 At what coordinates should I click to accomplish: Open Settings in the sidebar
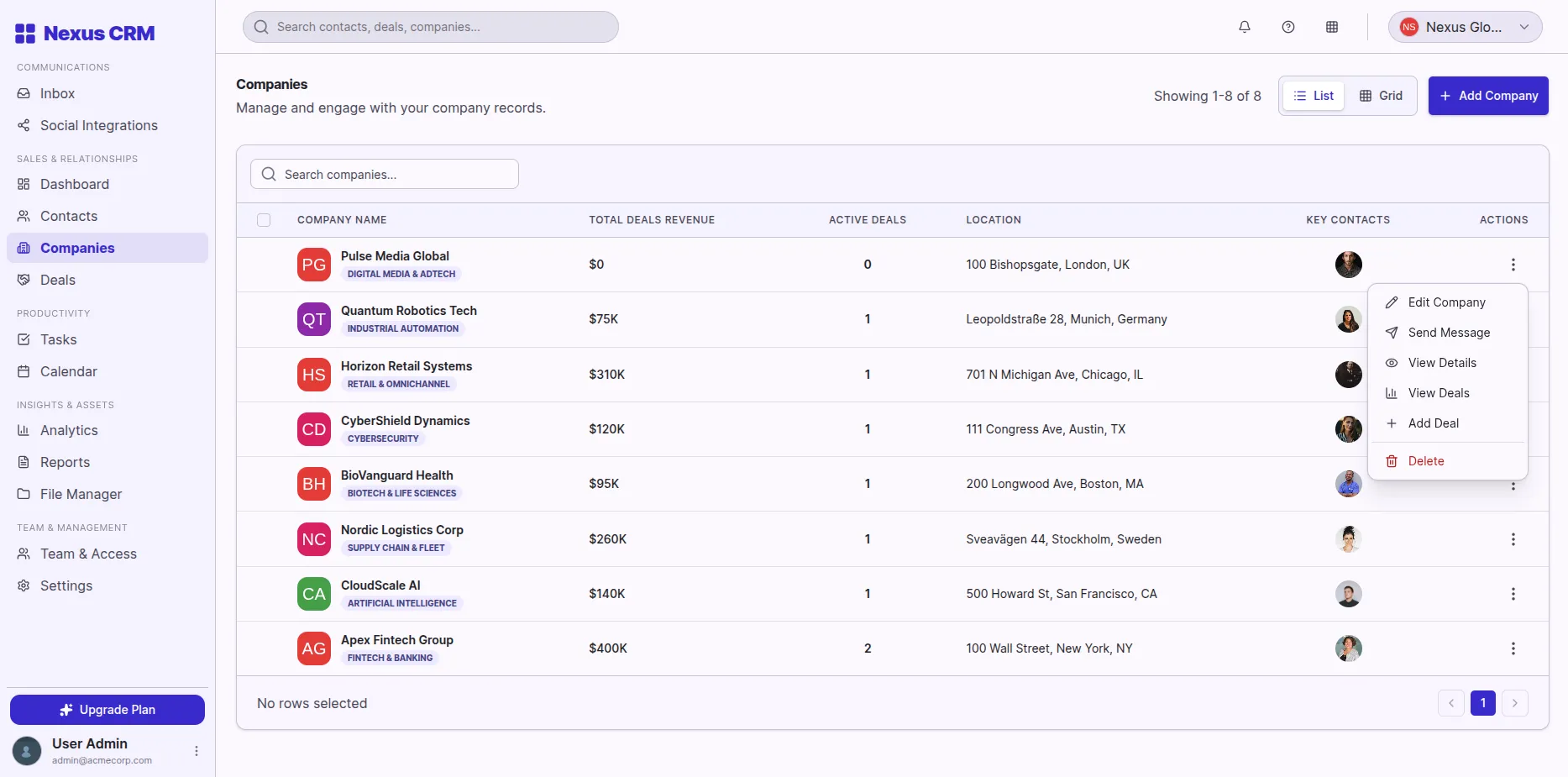point(108,585)
